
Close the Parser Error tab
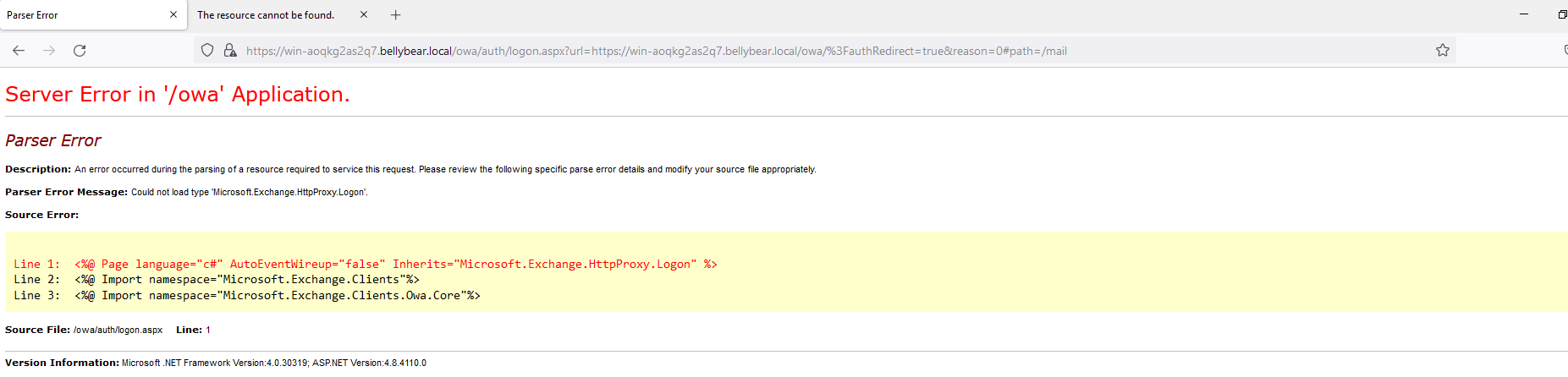click(x=173, y=15)
